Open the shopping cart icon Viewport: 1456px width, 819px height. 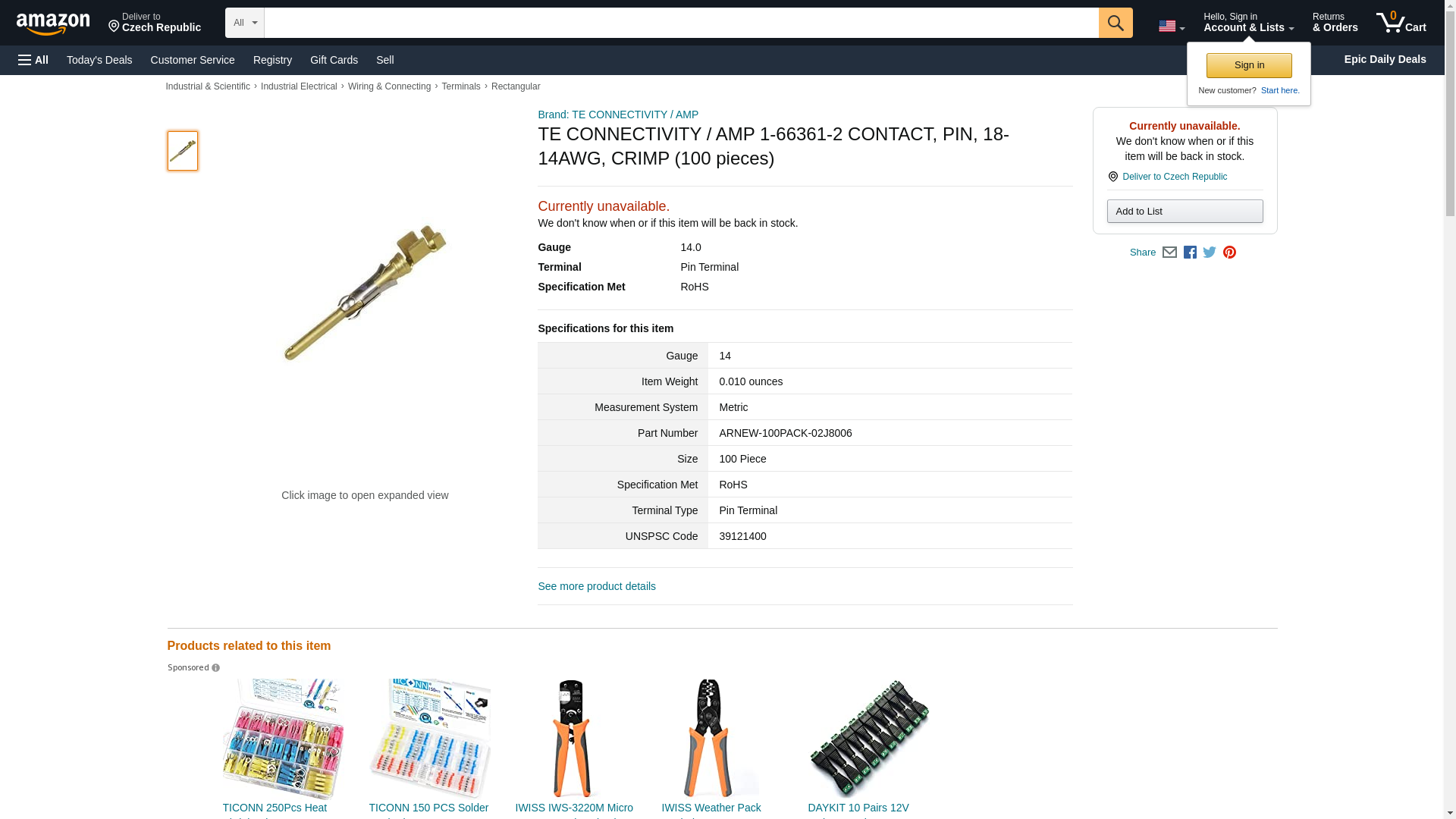[x=1401, y=23]
